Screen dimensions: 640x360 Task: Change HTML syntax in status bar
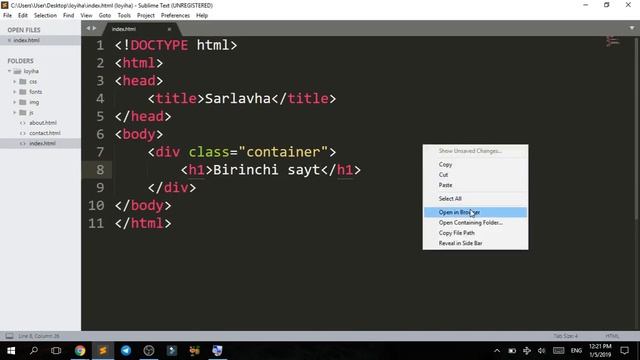tap(612, 336)
